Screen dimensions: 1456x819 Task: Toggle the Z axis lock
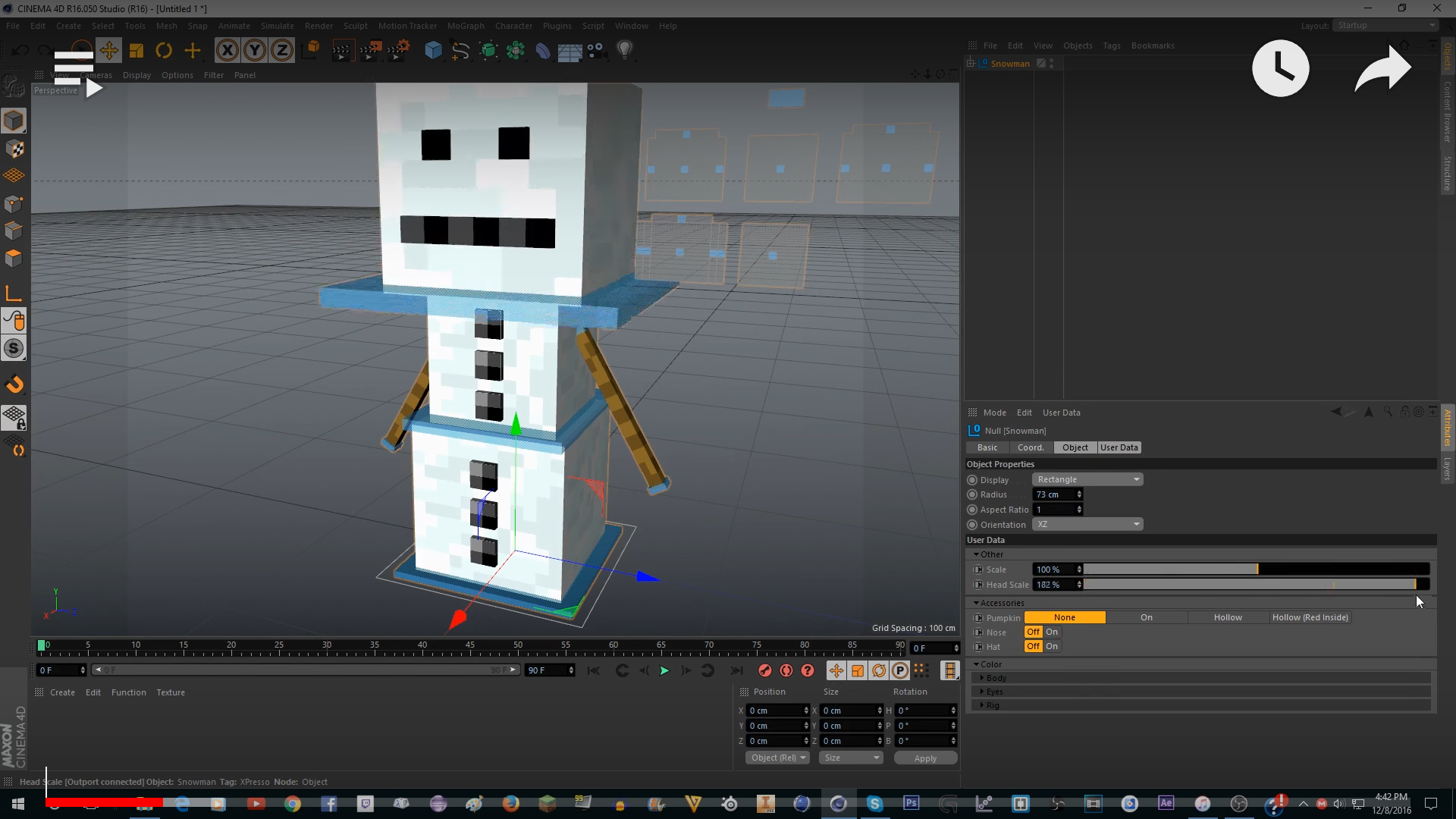282,51
